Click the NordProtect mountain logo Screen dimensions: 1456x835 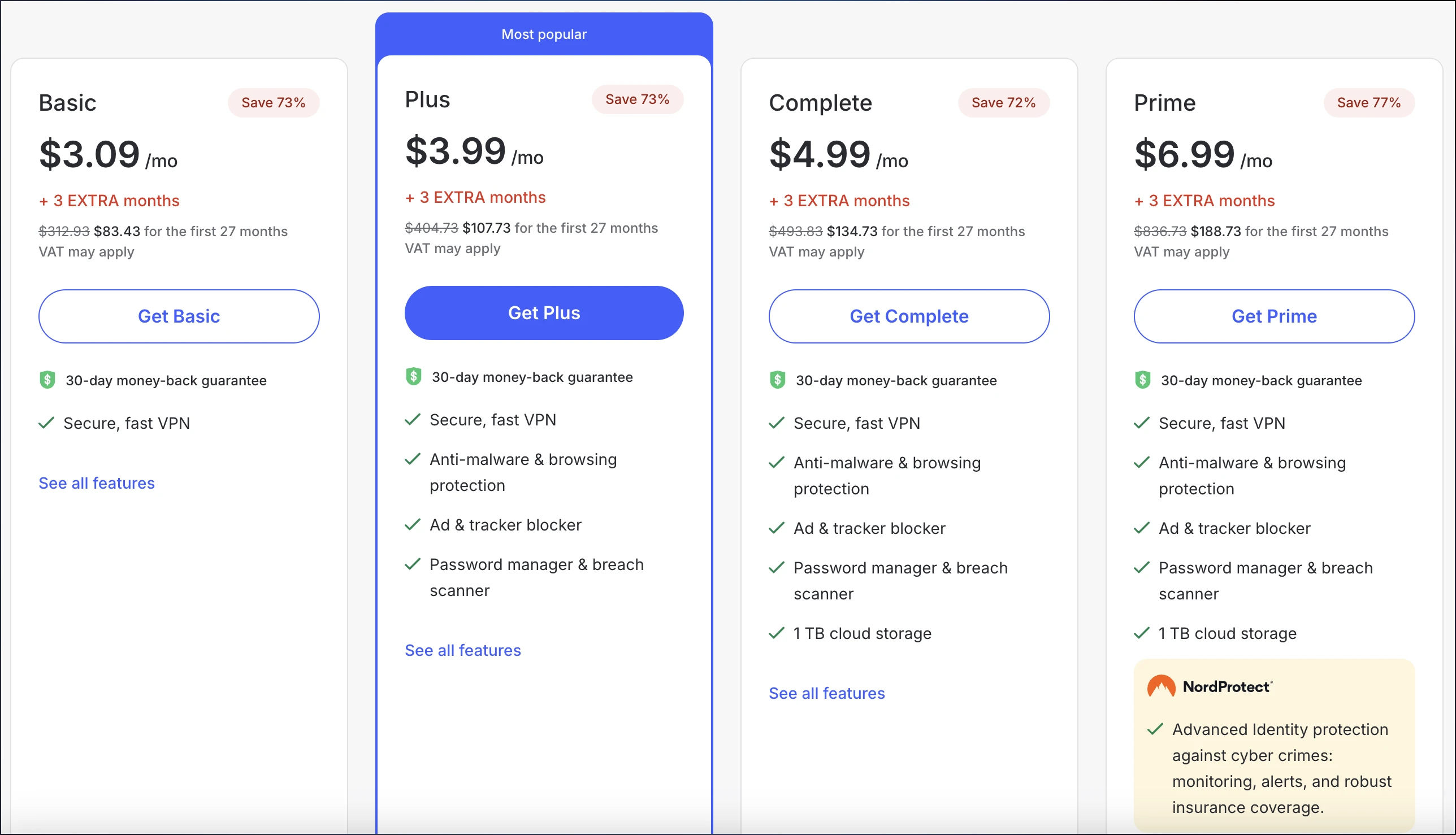(1161, 686)
